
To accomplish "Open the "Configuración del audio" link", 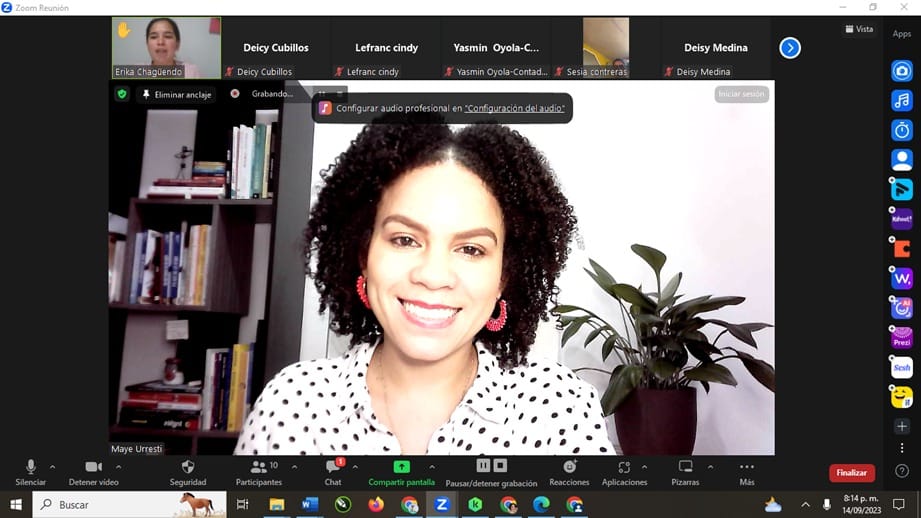I will pos(514,108).
